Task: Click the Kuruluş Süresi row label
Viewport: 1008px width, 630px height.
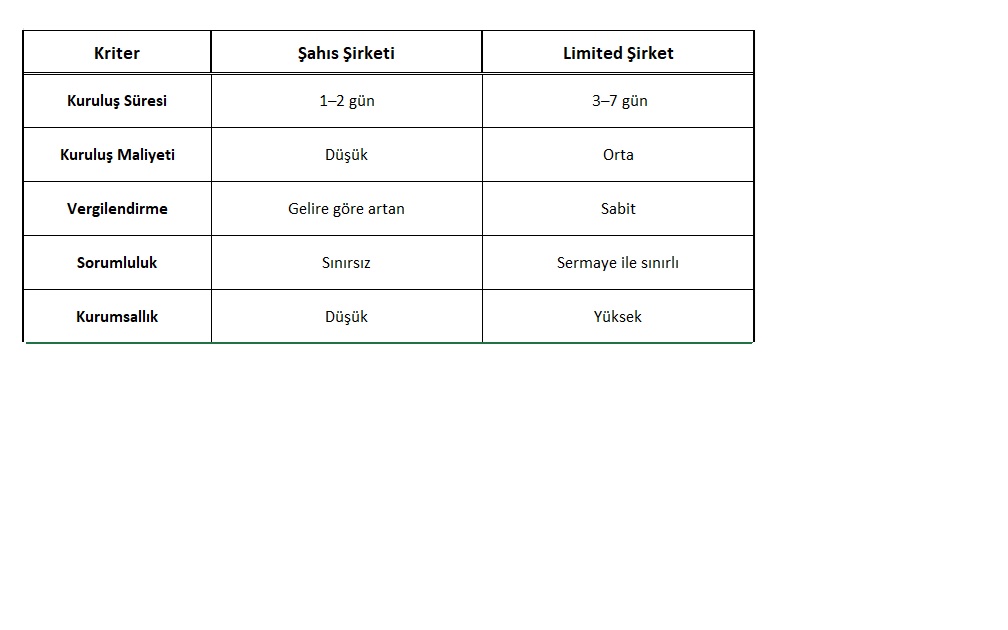Action: pos(117,101)
